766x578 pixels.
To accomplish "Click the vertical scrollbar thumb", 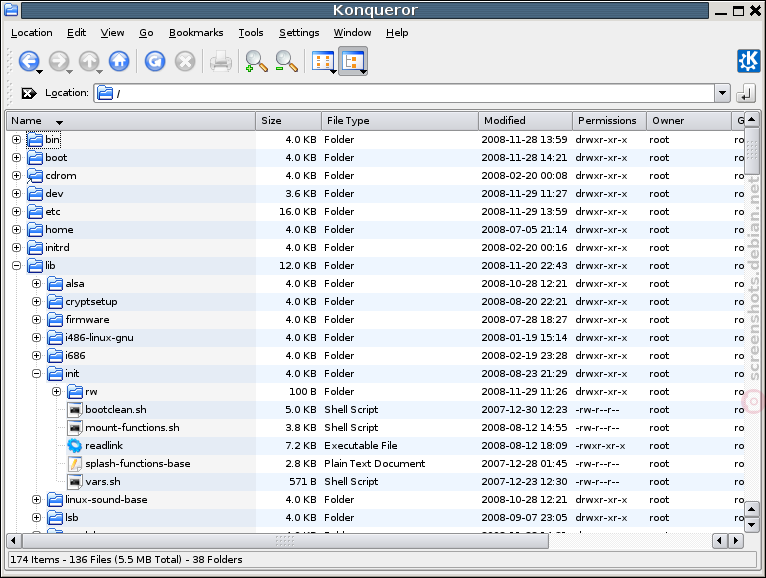I will coord(752,150).
